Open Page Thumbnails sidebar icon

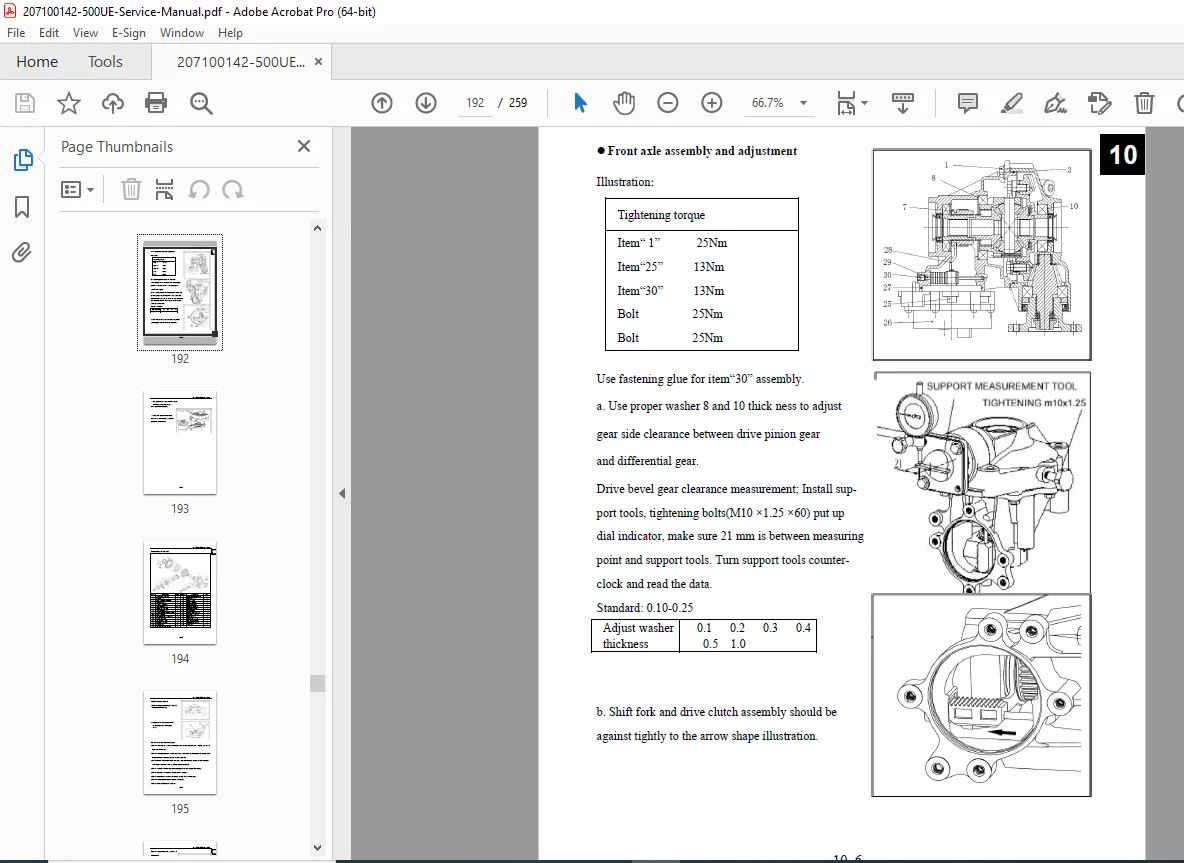click(23, 160)
